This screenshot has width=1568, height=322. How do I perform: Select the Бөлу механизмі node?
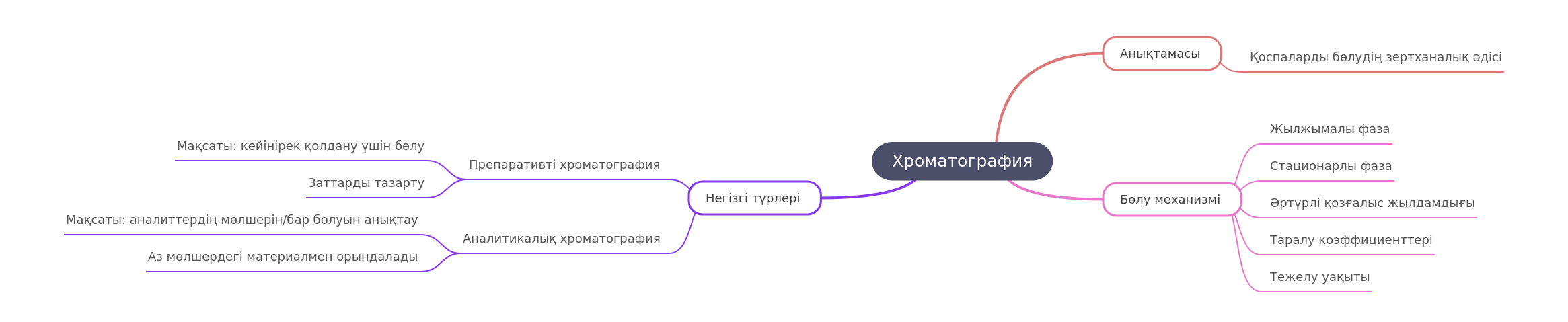point(1172,200)
